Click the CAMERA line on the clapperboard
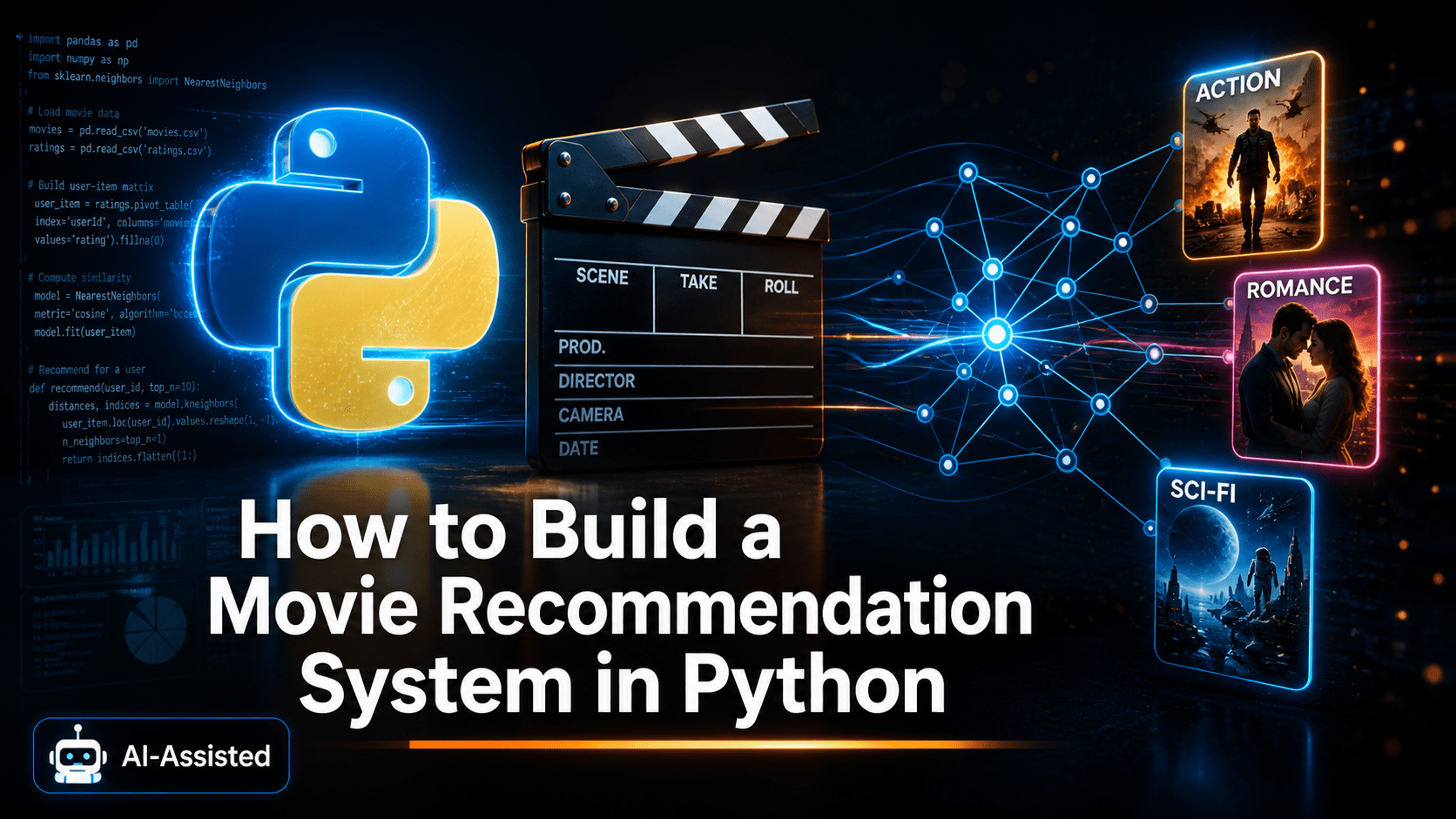This screenshot has width=1456, height=819. (590, 414)
